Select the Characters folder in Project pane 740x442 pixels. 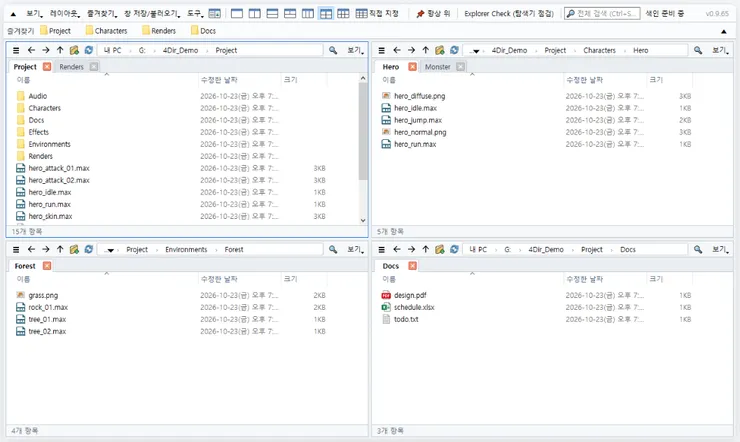point(45,108)
